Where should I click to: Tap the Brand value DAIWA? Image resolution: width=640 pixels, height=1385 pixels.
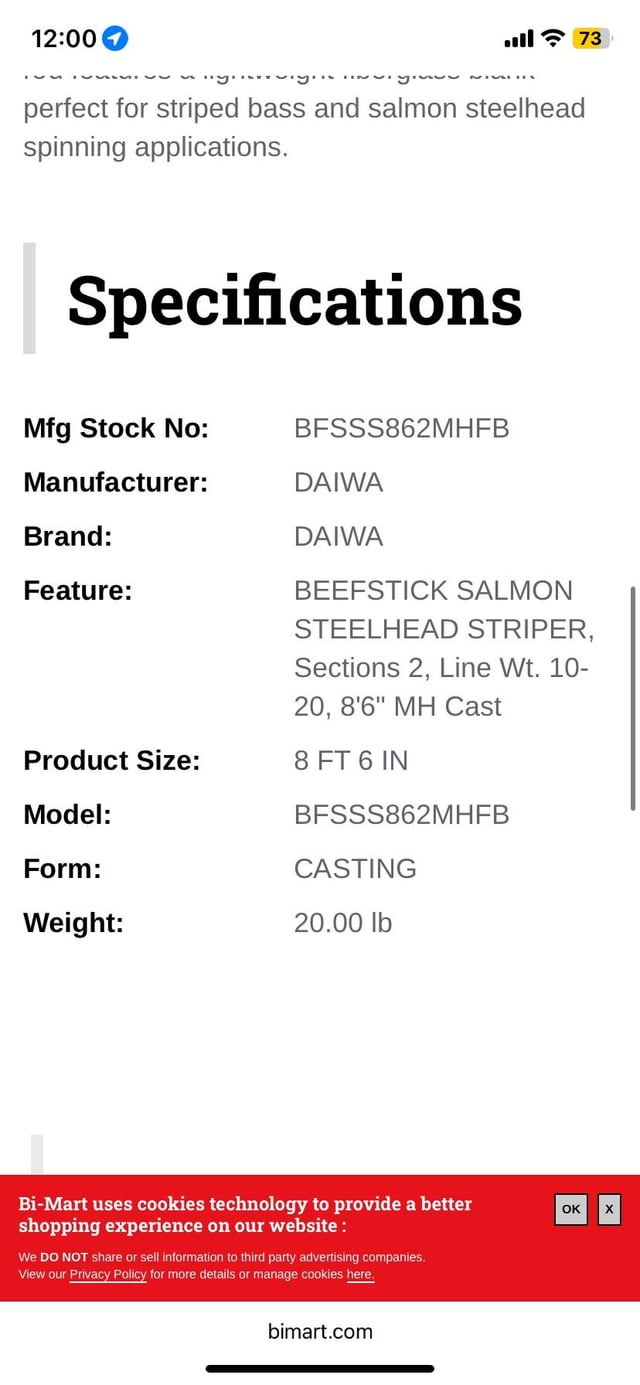(338, 536)
